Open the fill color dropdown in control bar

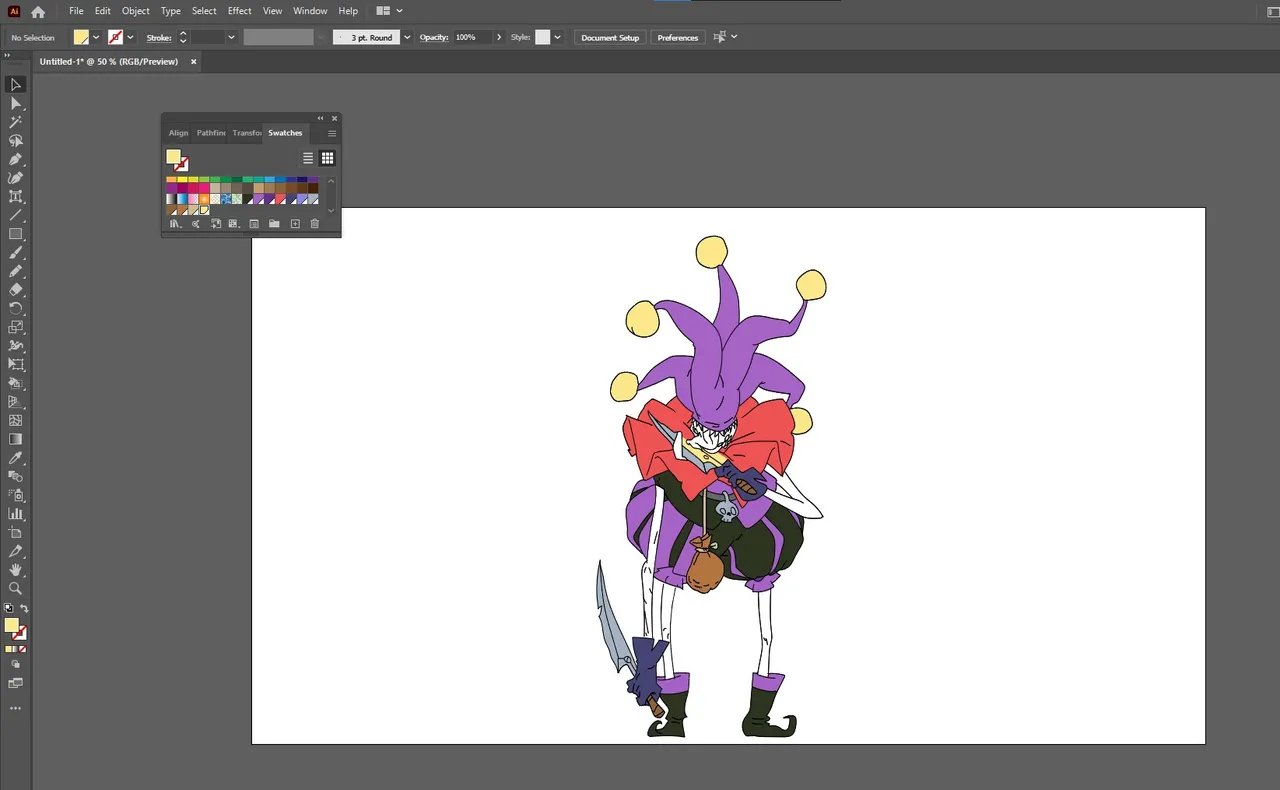click(96, 37)
